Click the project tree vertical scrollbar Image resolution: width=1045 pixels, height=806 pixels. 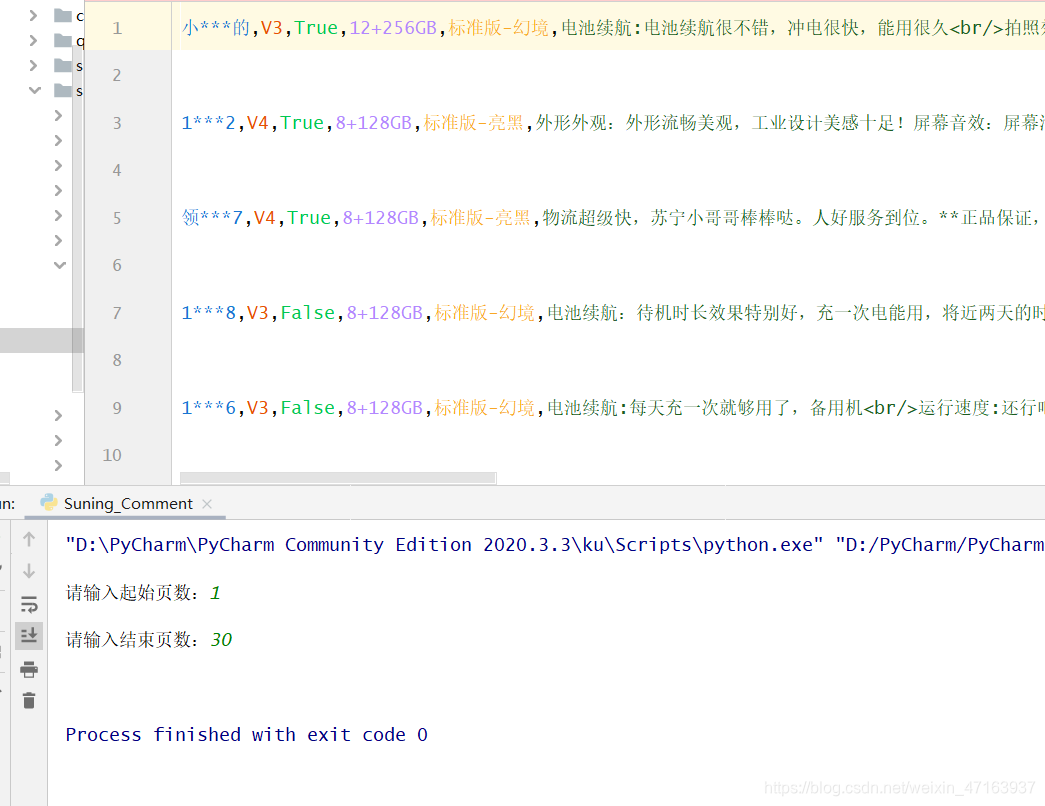point(77,220)
